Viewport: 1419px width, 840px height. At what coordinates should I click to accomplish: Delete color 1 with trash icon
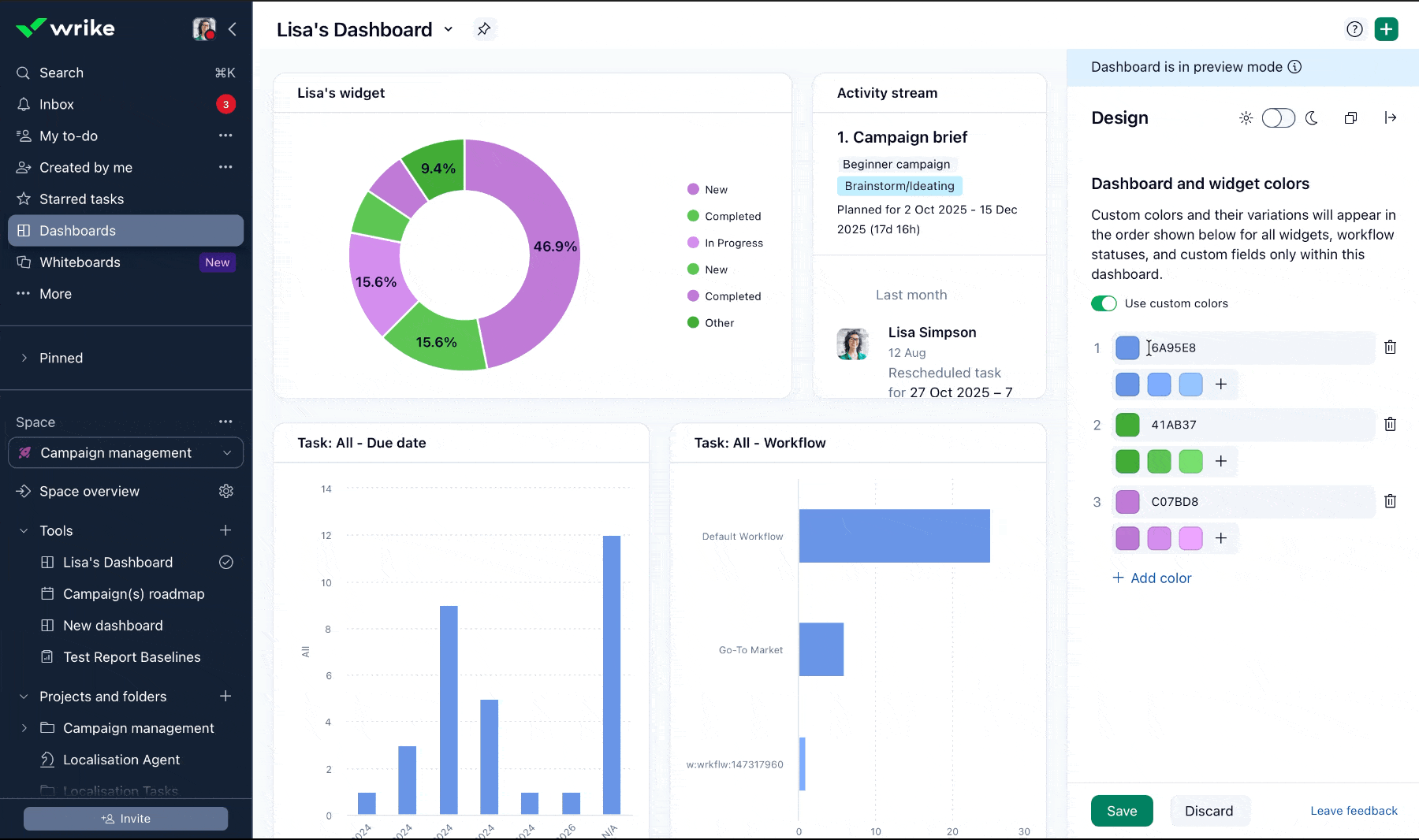pyautogui.click(x=1391, y=348)
